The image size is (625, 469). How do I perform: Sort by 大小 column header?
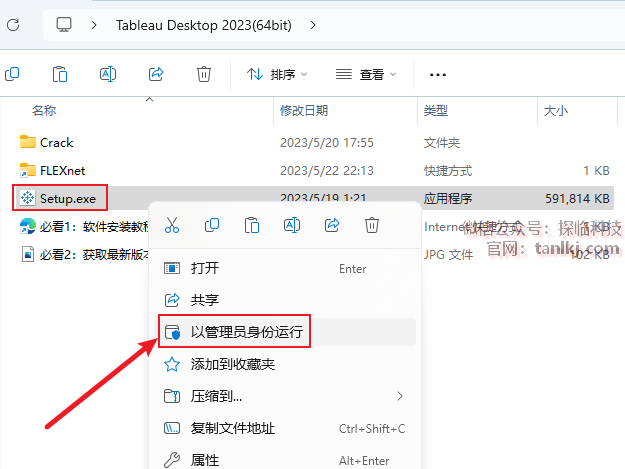(x=556, y=110)
